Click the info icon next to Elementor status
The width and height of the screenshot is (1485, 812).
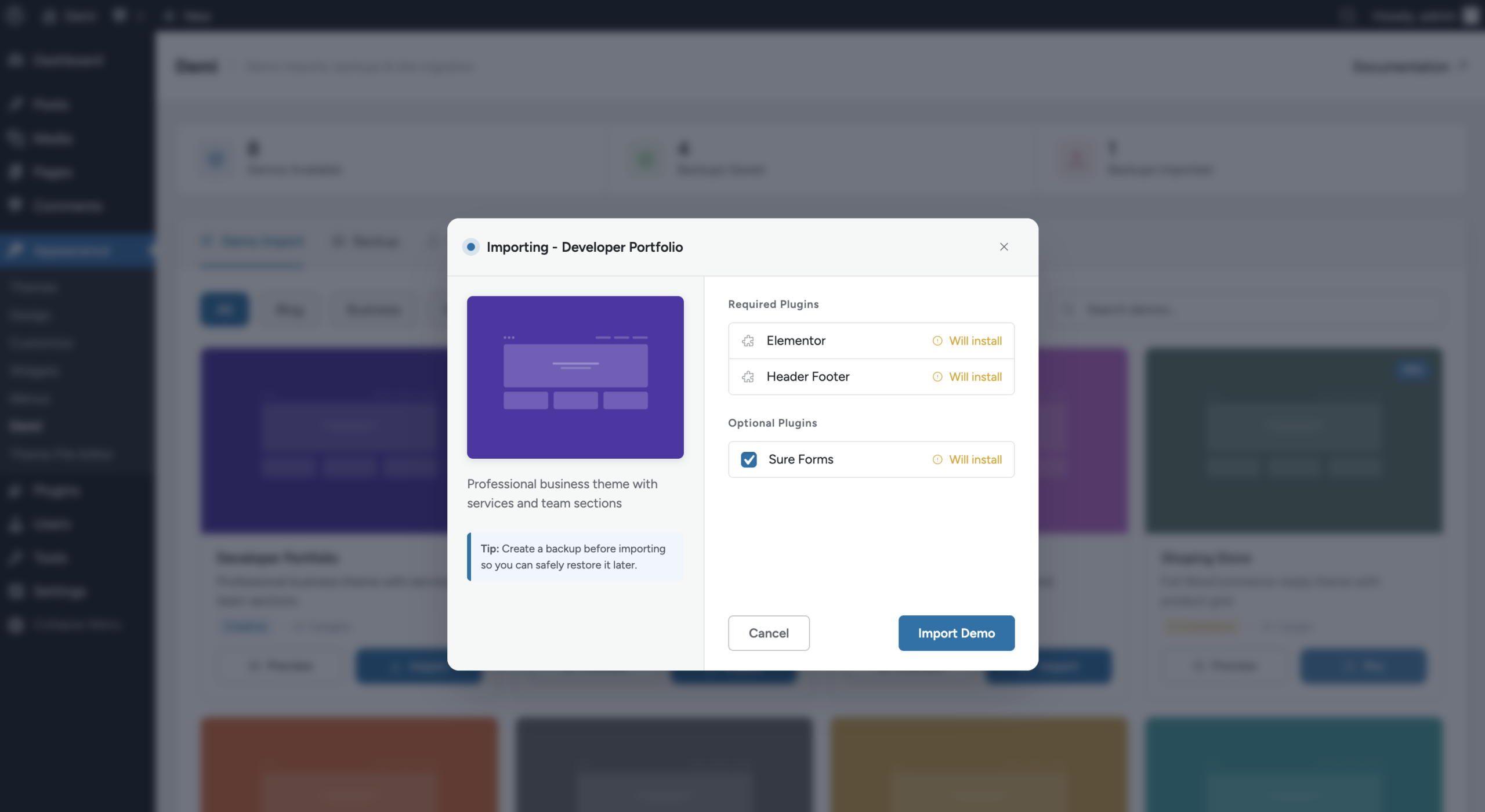[937, 341]
